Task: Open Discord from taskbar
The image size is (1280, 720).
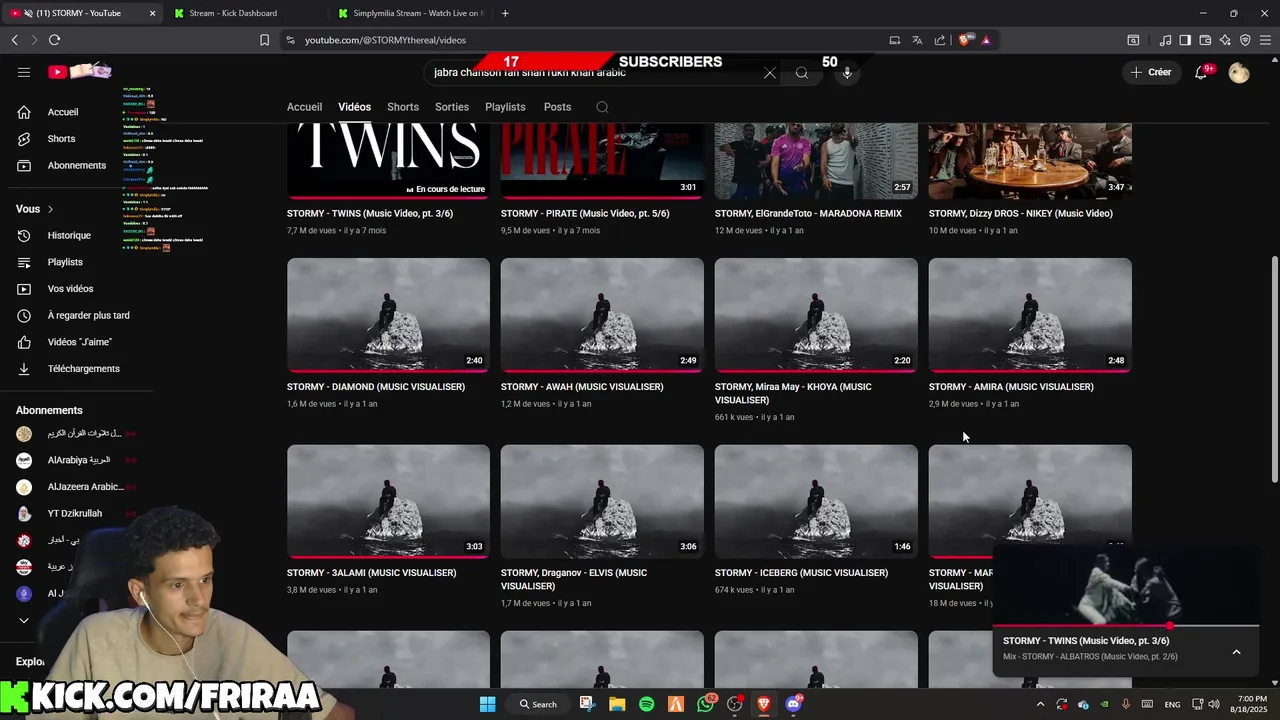Action: [794, 704]
